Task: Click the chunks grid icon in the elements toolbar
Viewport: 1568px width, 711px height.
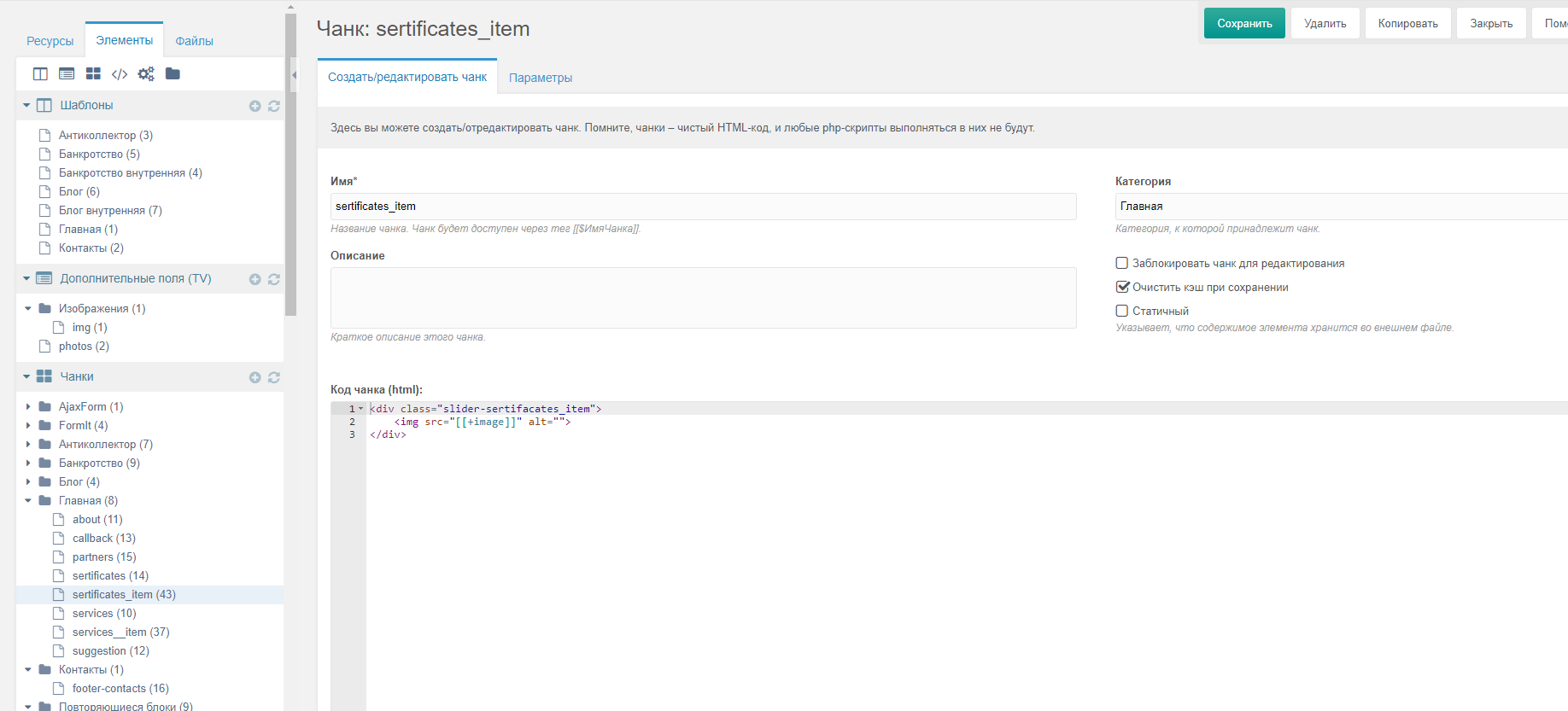Action: click(x=93, y=74)
